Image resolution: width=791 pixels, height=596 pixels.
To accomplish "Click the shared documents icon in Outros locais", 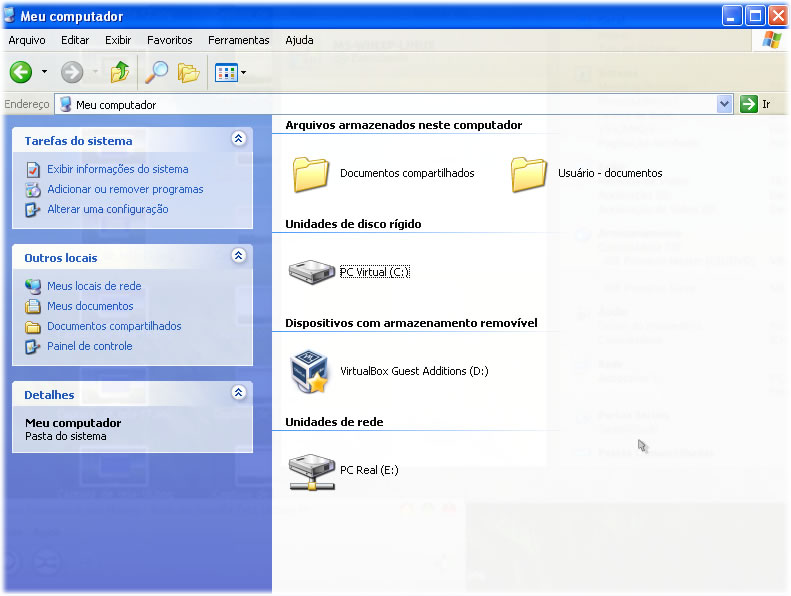I will pos(33,327).
